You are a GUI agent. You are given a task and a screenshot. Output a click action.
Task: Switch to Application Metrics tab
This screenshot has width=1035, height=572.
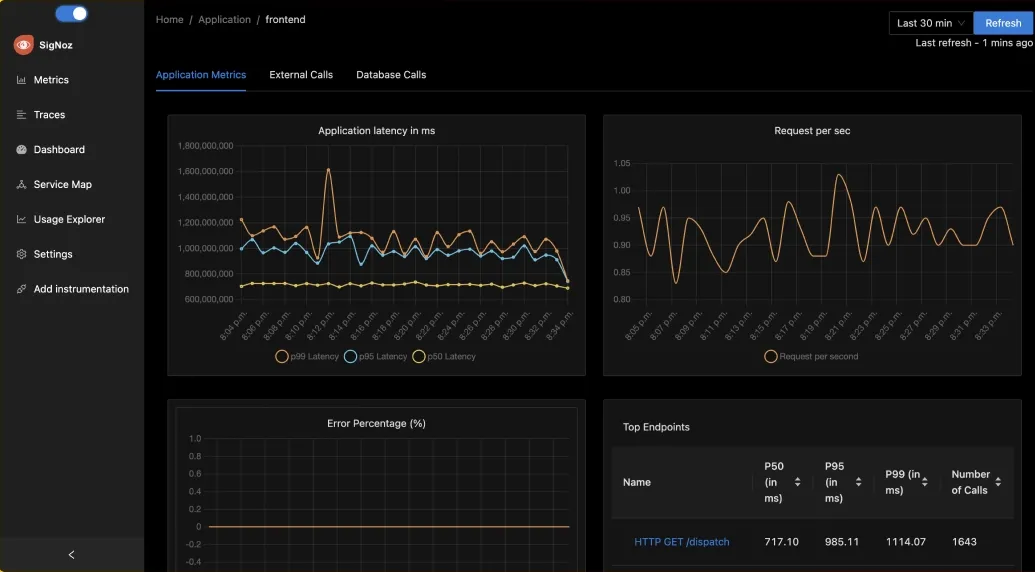[201, 75]
